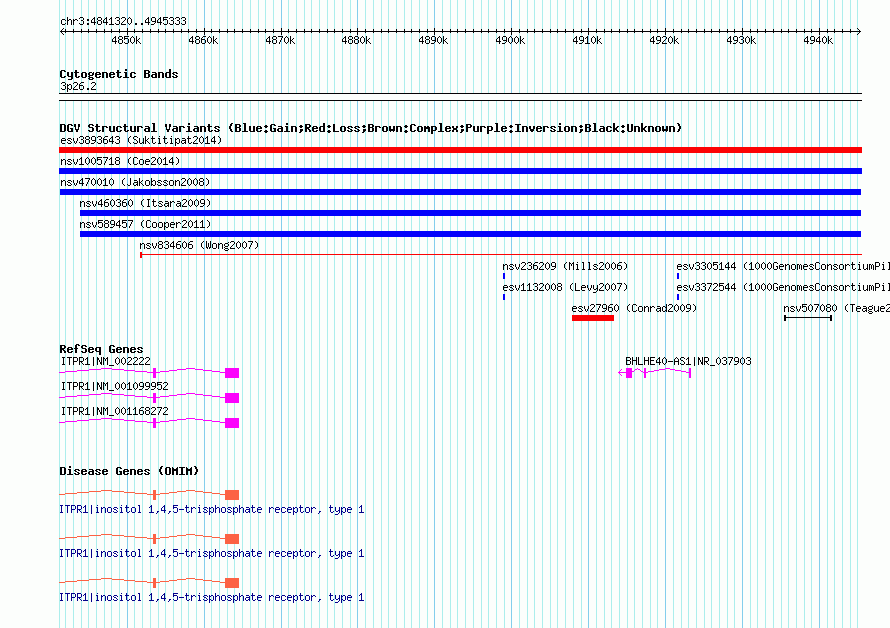Click the DGV Structural Variants track title
The width and height of the screenshot is (890, 628).
pos(371,128)
